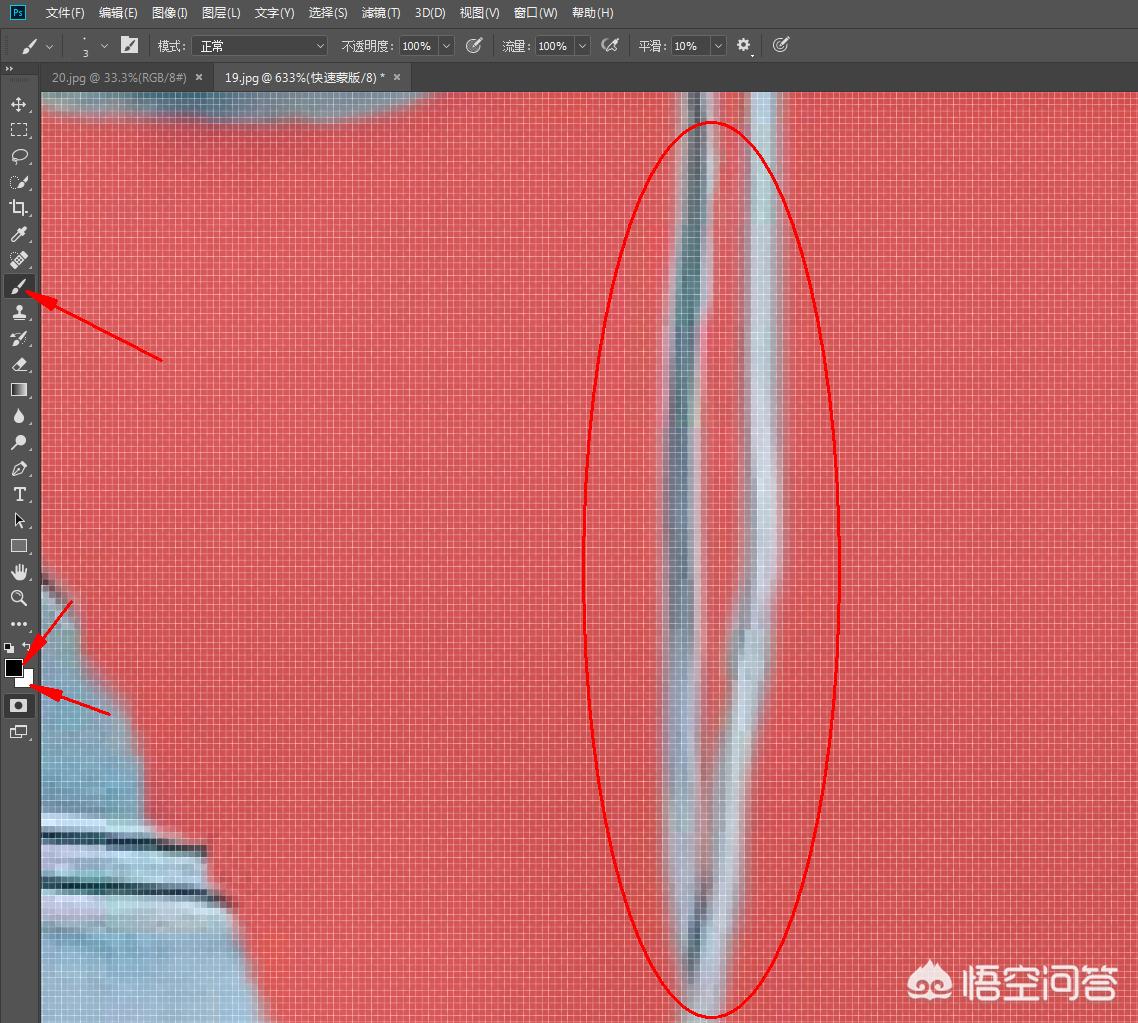Select the Move tool
1138x1023 pixels.
[x=19, y=103]
